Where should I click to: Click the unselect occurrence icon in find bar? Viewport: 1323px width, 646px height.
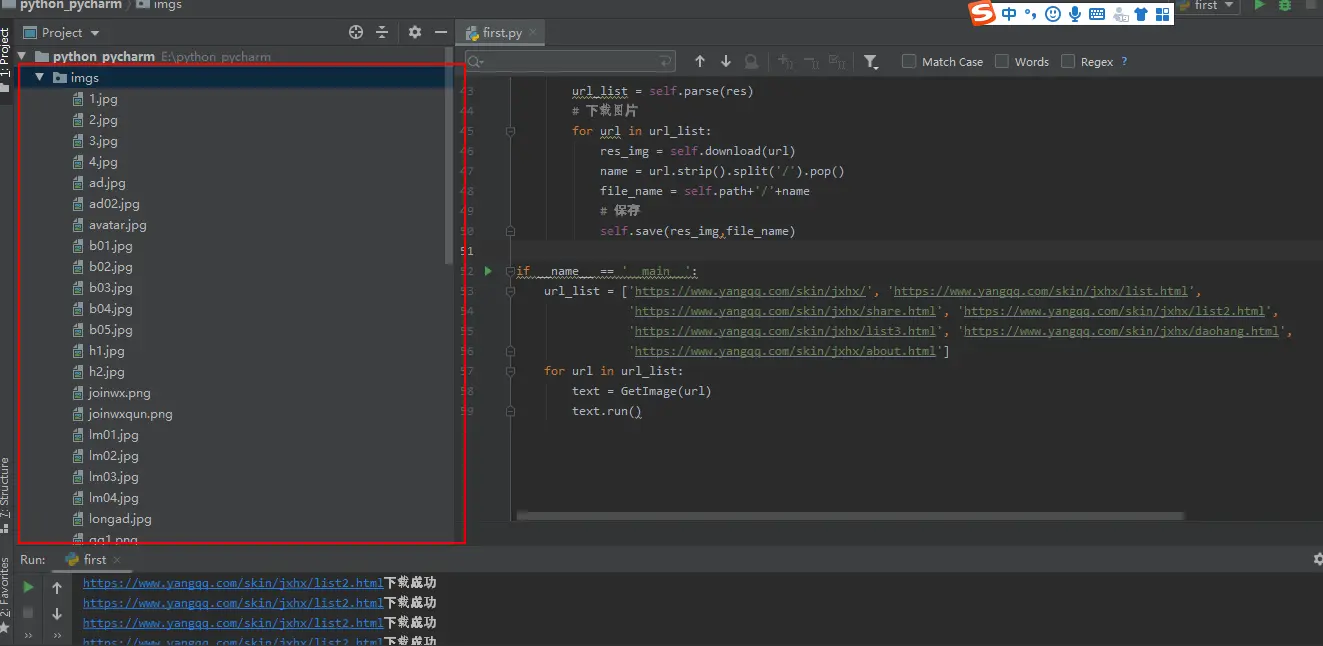pos(811,62)
